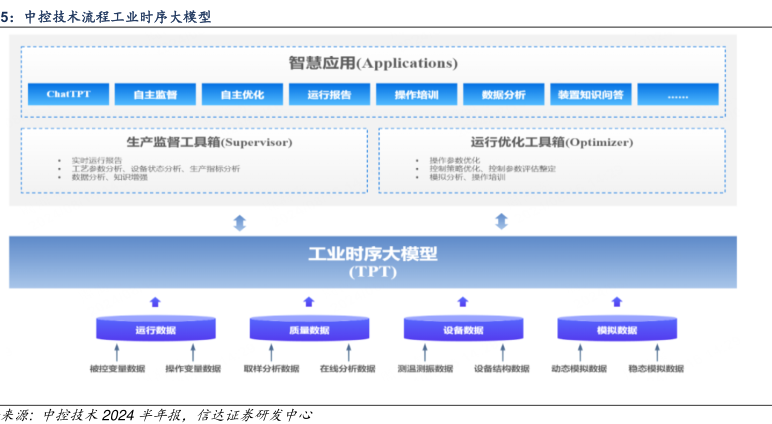Screen dimensions: 772x424
Task: Click the 装置知识问答 button
Action: click(x=590, y=95)
